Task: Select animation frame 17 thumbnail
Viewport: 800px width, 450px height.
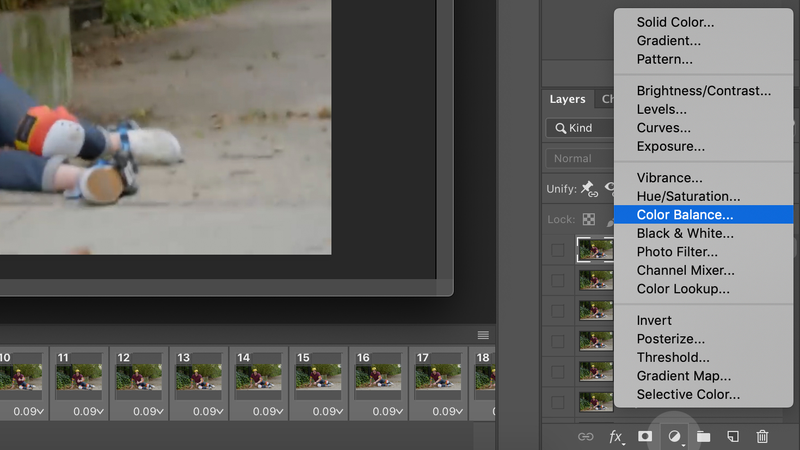Action: (438, 377)
